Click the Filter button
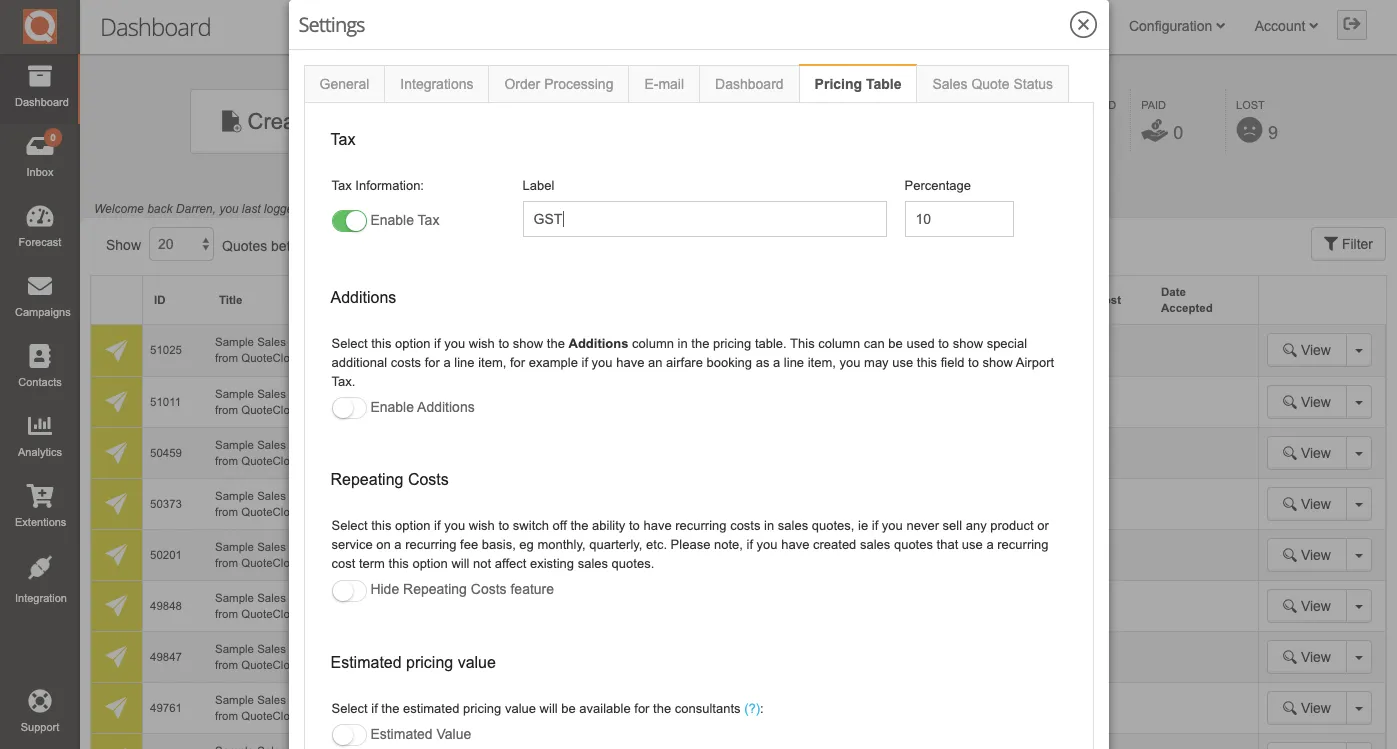The width and height of the screenshot is (1397, 749). (1348, 243)
